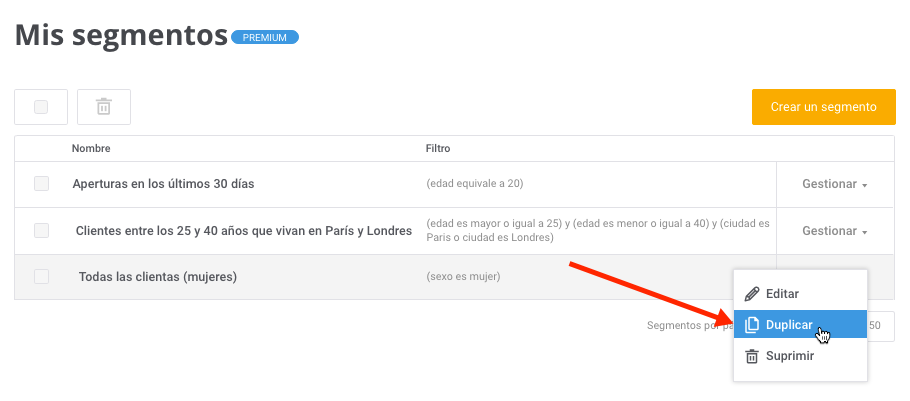Open the segment named Todas las clientas (mujeres)
910x401 pixels.
158,277
